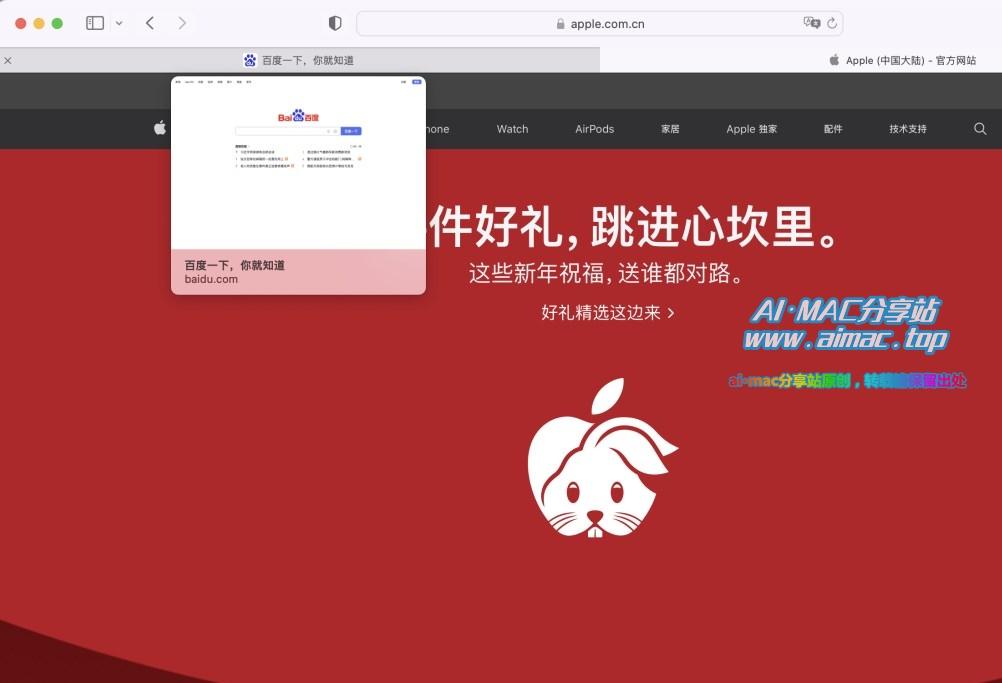The width and height of the screenshot is (1002, 683).
Task: Click the 这些新年祝福,送谁都对路。 subtitle
Action: tap(606, 273)
